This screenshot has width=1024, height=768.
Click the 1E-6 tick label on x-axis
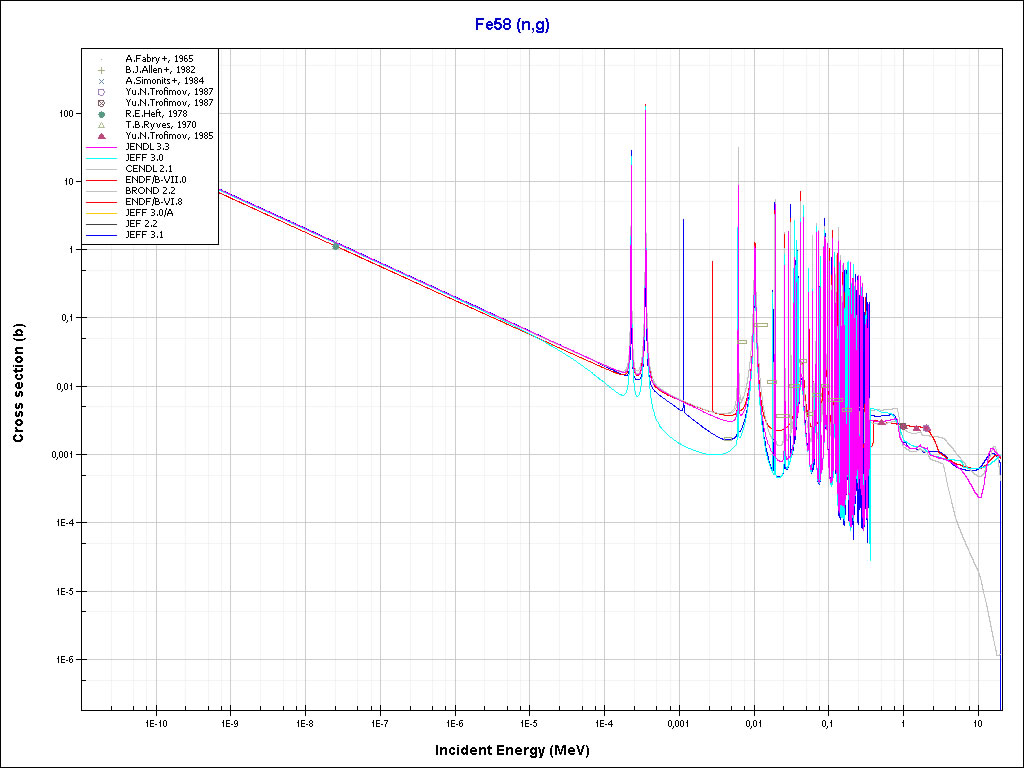coord(455,722)
